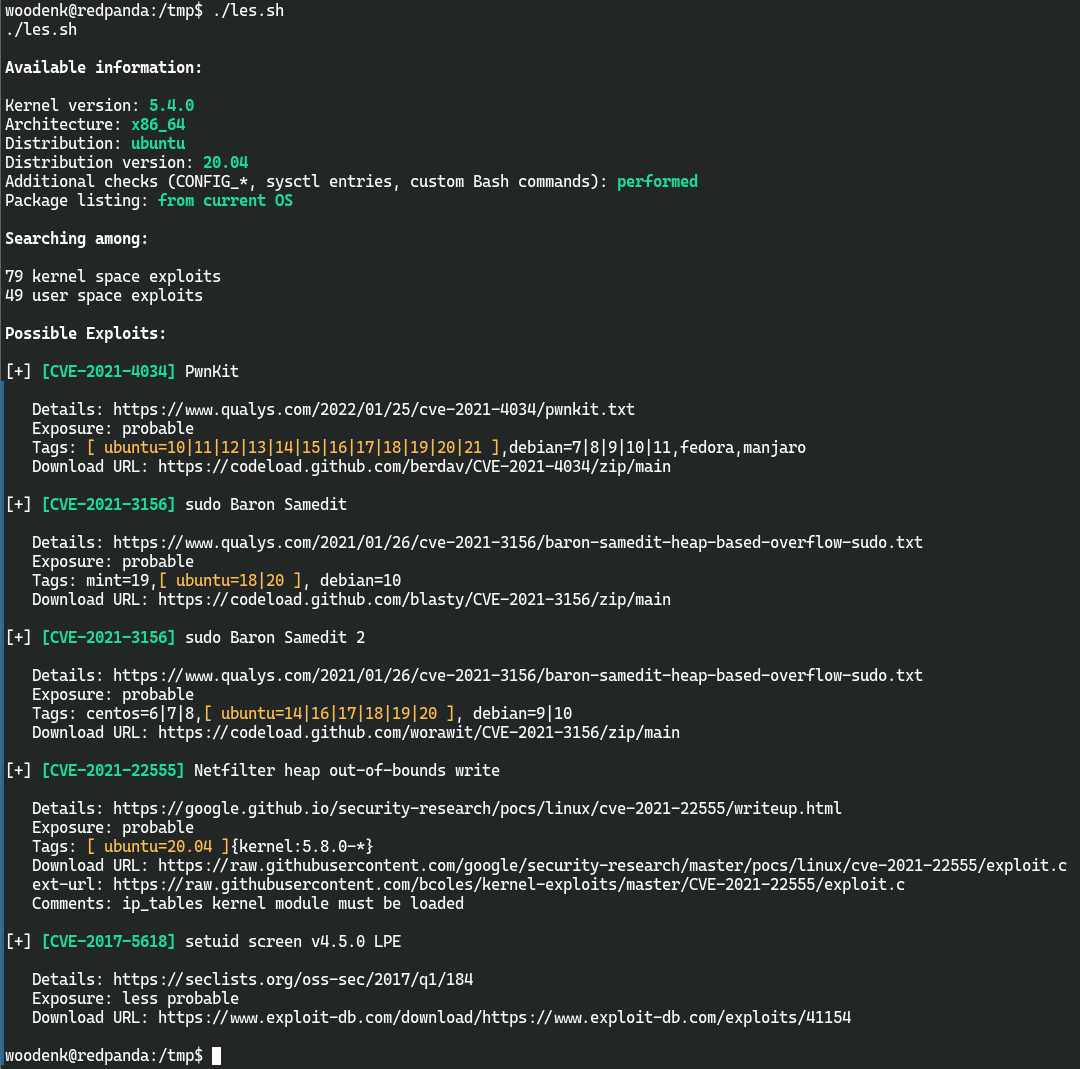
Task: Select the green "performed" status text
Action: point(657,182)
